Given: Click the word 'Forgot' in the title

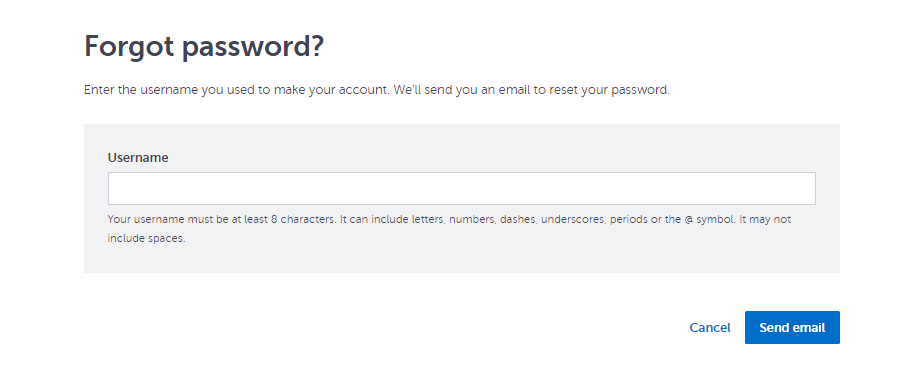Looking at the screenshot, I should tap(130, 46).
